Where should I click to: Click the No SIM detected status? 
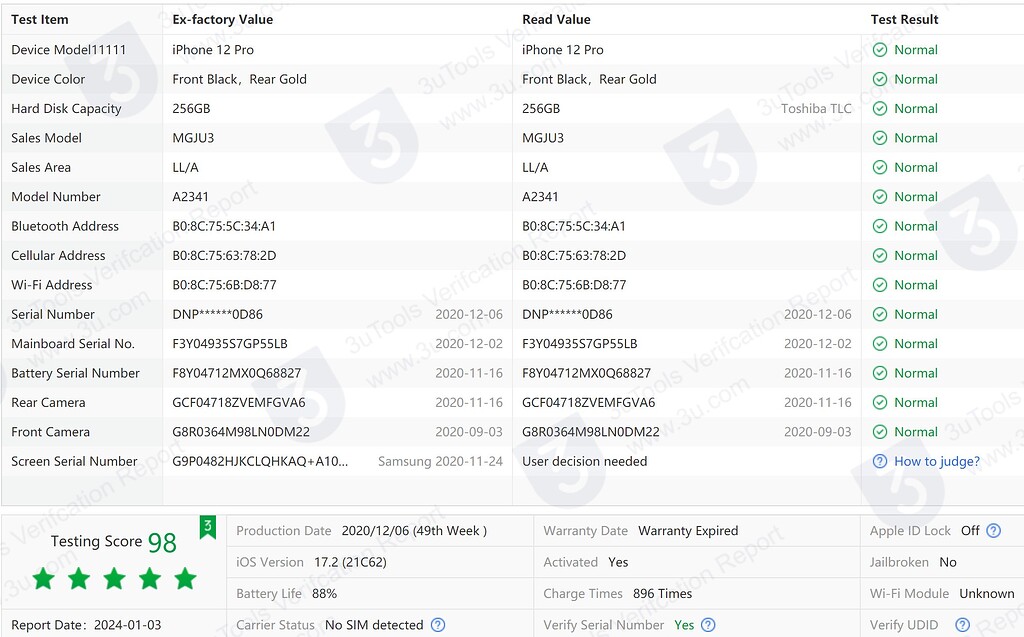(x=374, y=625)
